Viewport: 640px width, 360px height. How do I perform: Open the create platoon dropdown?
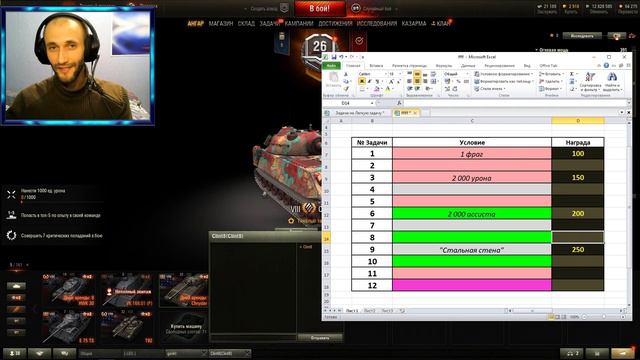267,8
